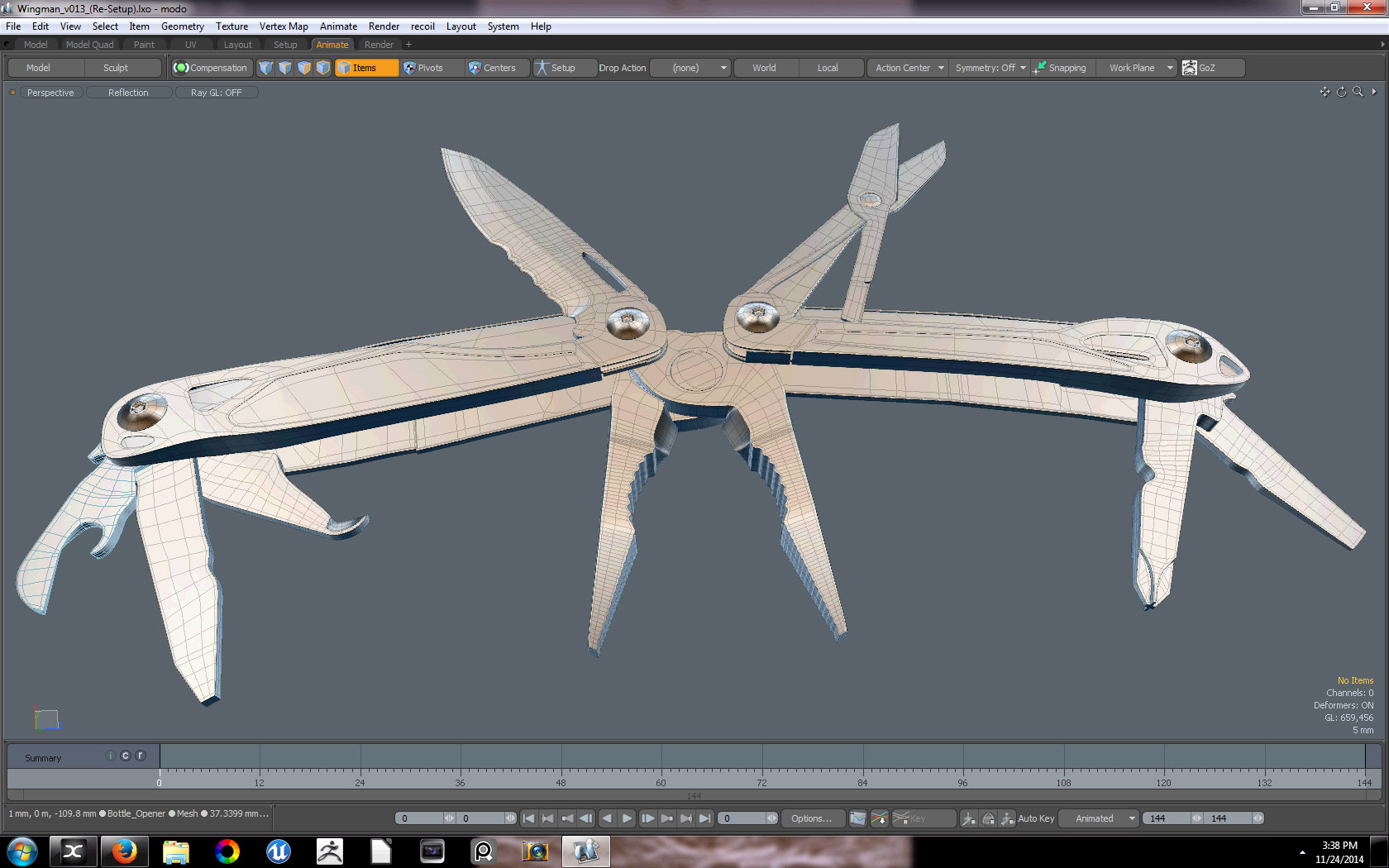This screenshot has height=868, width=1389.
Task: Click the timeline range bar labeled 144
Action: [694, 795]
